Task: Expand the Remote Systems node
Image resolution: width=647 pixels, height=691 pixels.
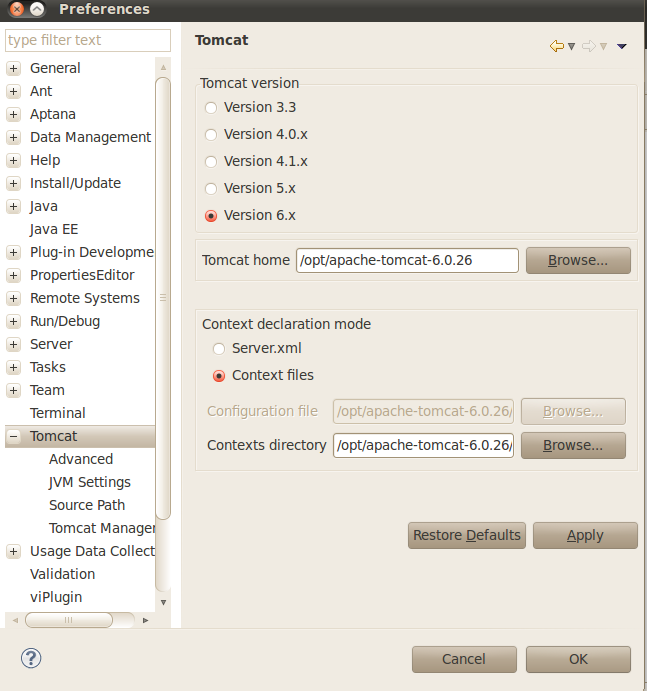Action: pos(14,298)
